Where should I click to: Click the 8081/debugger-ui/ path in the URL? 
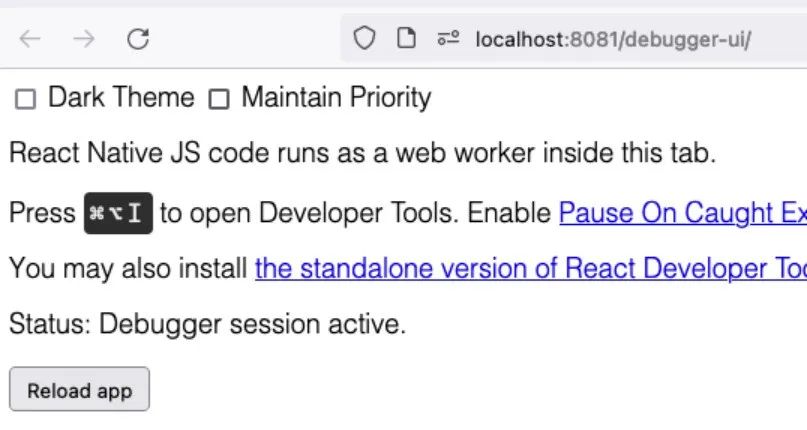661,40
